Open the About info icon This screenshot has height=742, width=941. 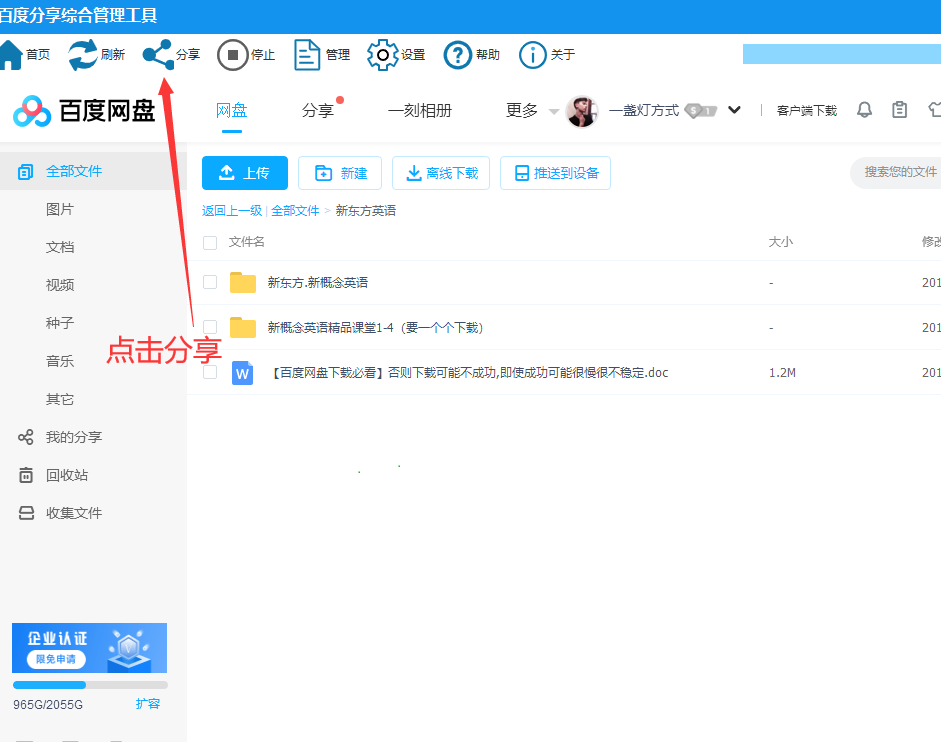[x=533, y=54]
